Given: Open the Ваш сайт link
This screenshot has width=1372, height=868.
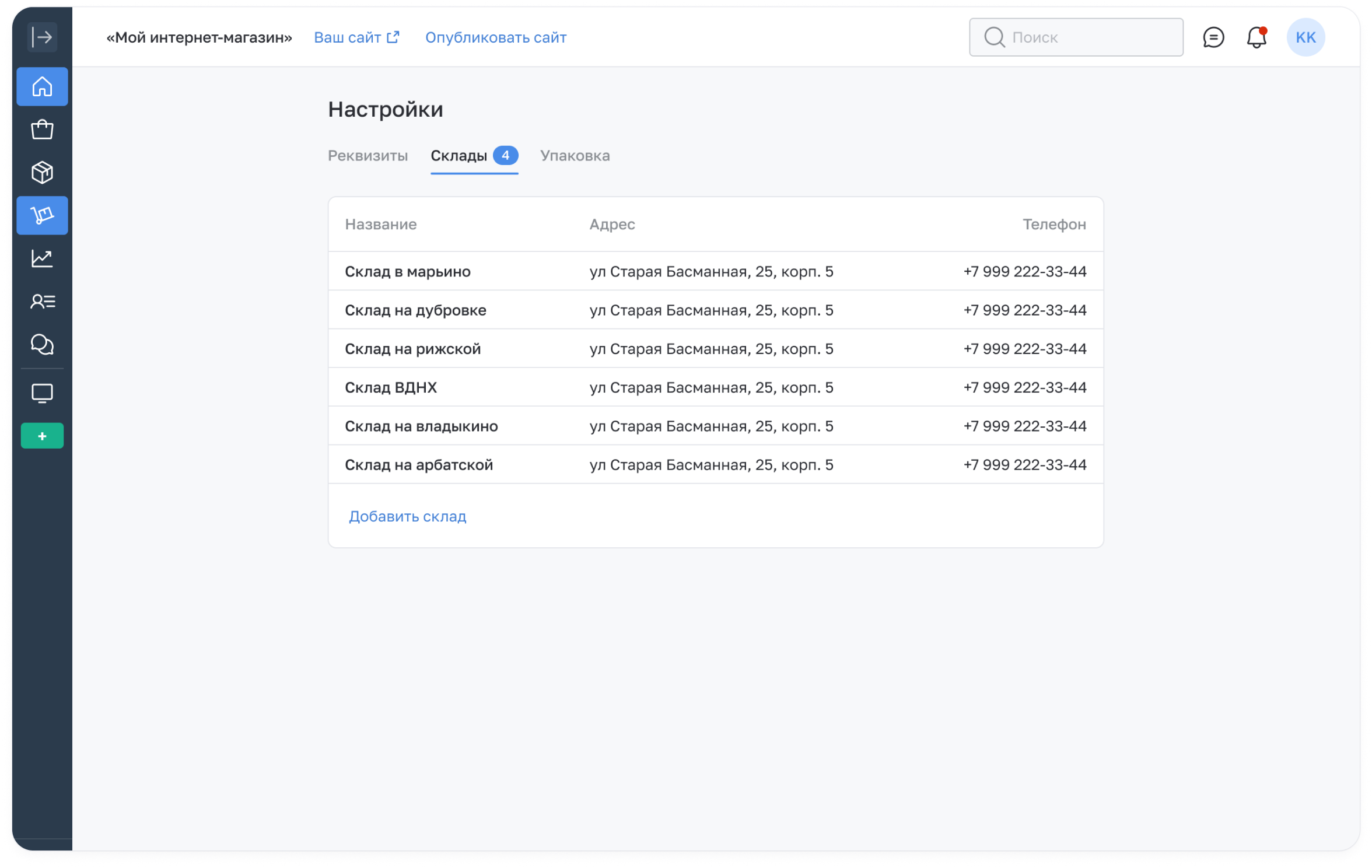Looking at the screenshot, I should (356, 37).
